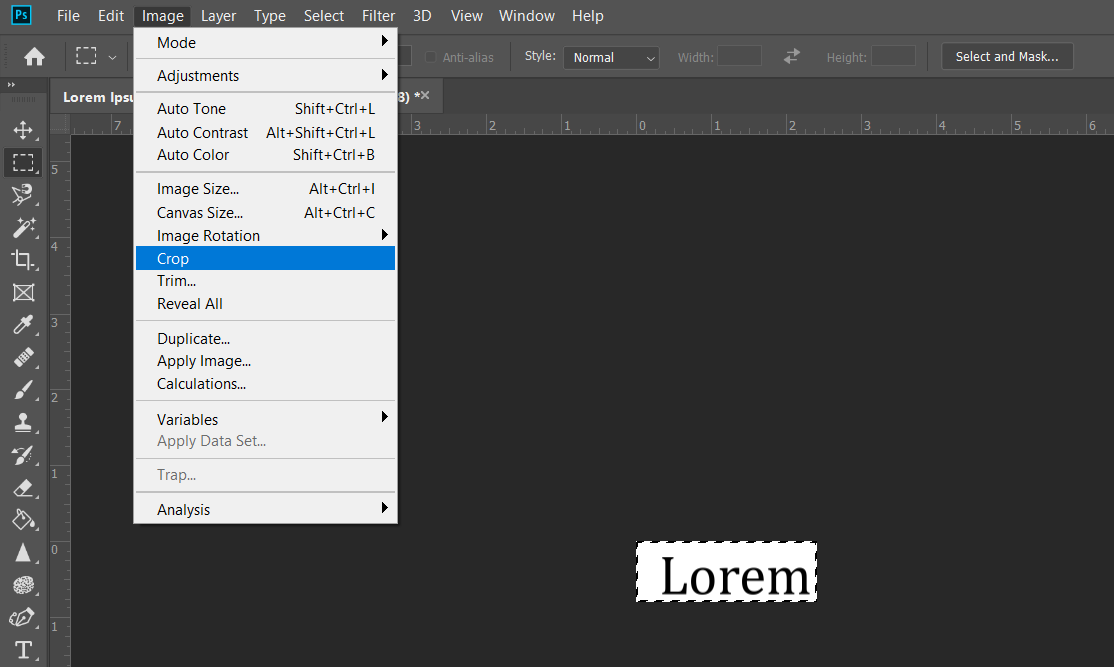Select the Crop tool

tap(24, 259)
